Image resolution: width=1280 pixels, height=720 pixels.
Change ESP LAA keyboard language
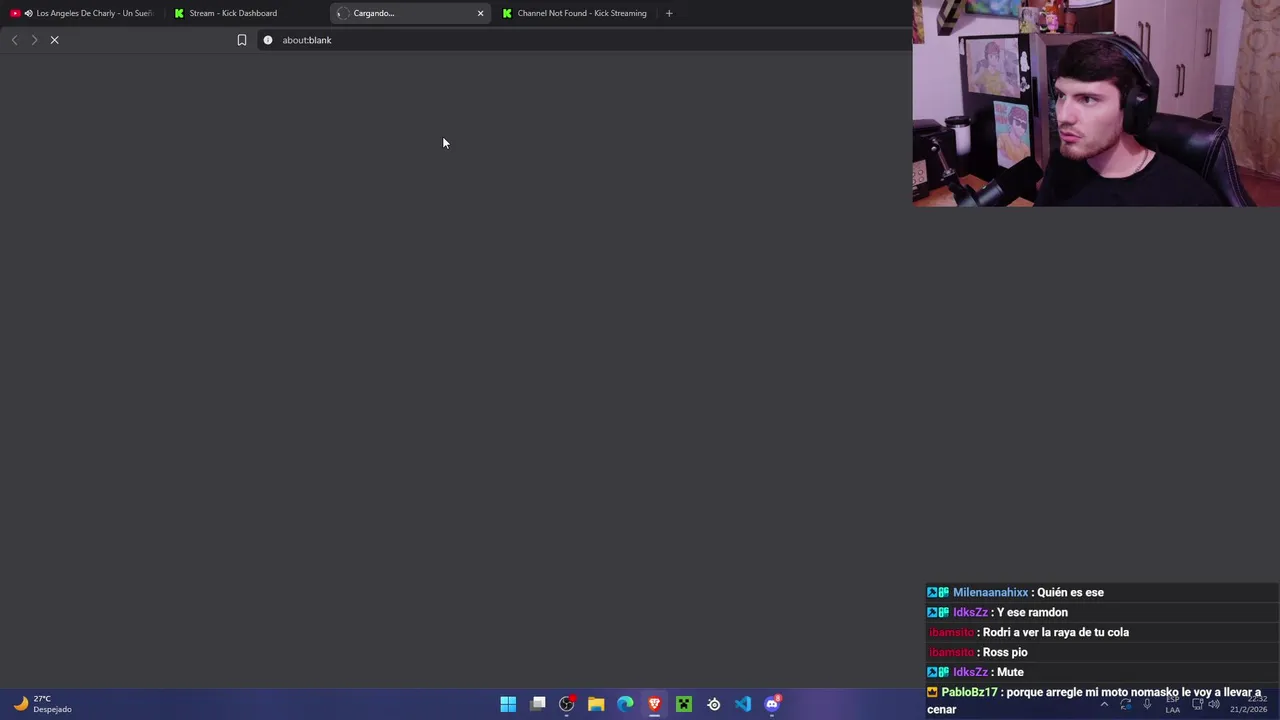(1172, 704)
